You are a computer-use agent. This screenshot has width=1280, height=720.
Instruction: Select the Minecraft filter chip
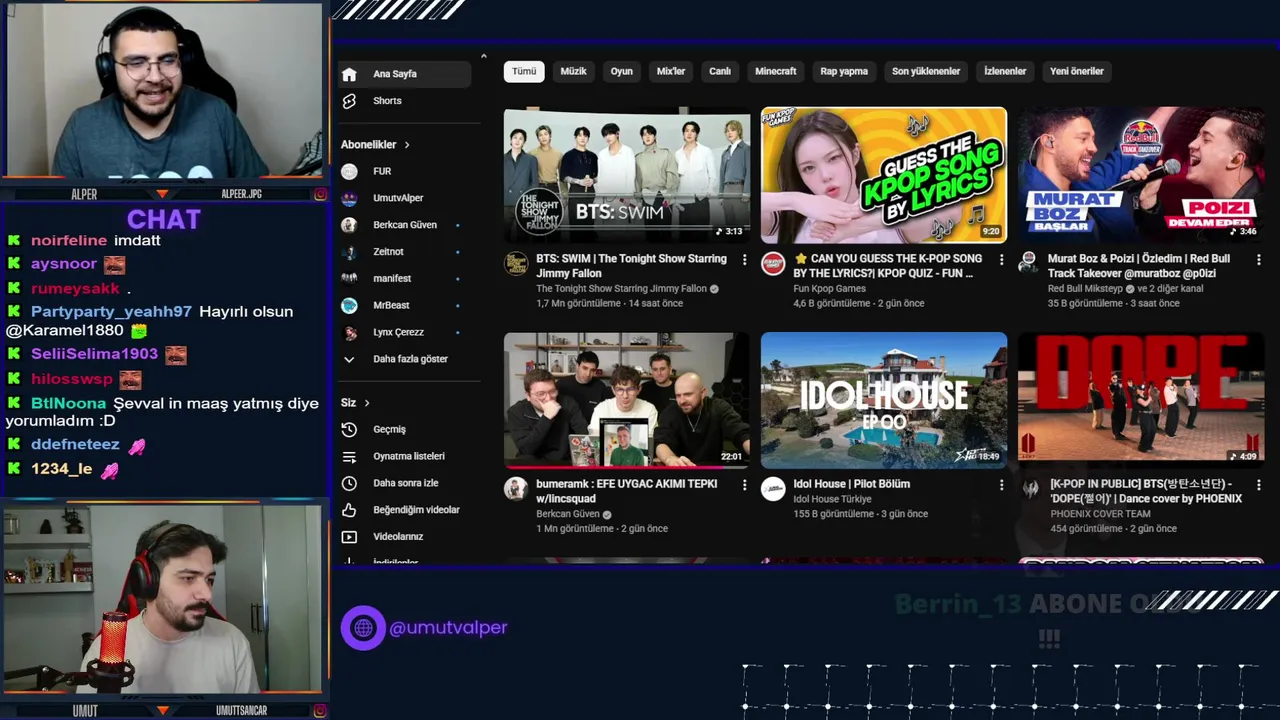pyautogui.click(x=776, y=72)
